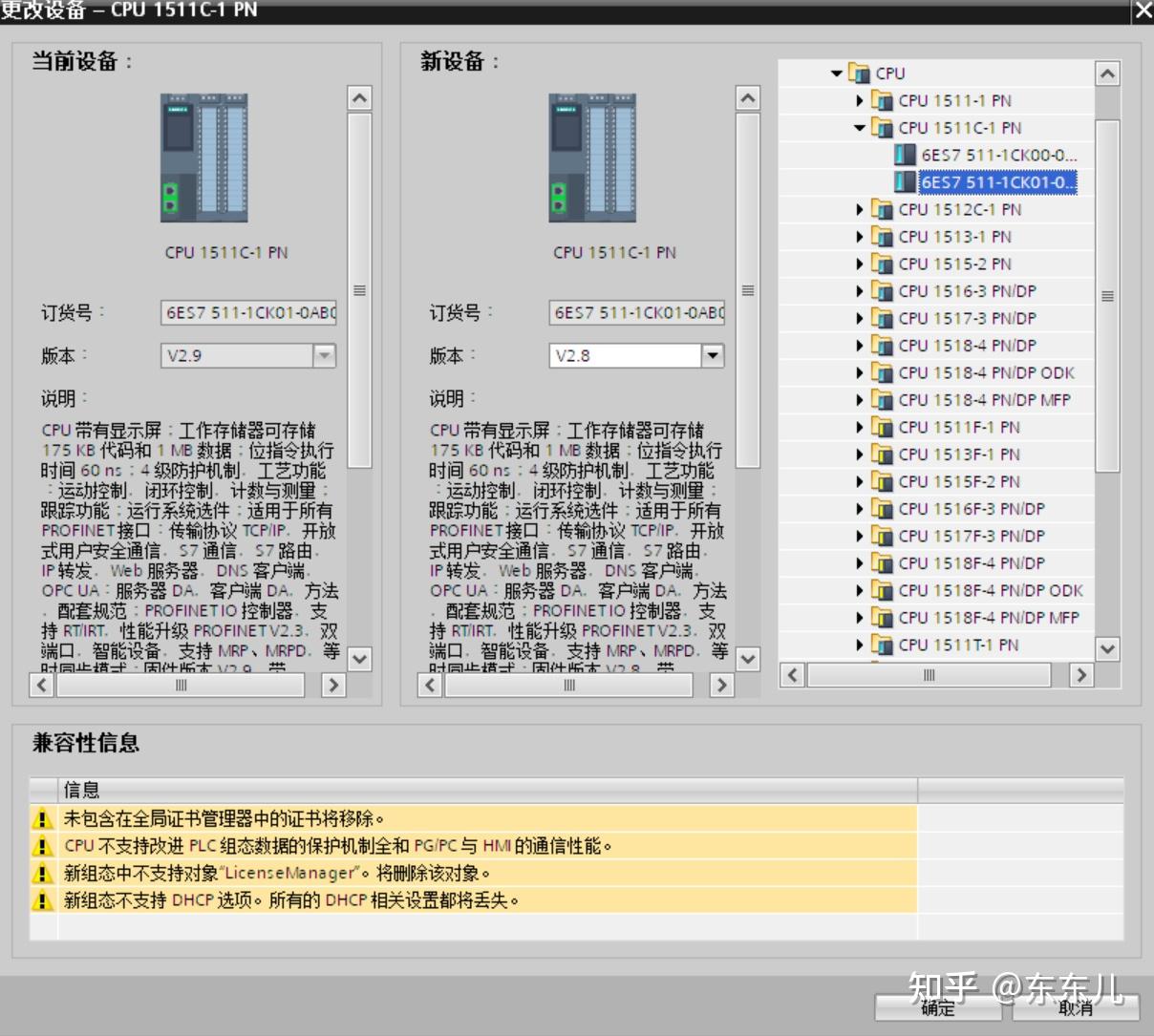Collapse the CPU root folder
Screen dimensions: 1154x1036
click(837, 74)
